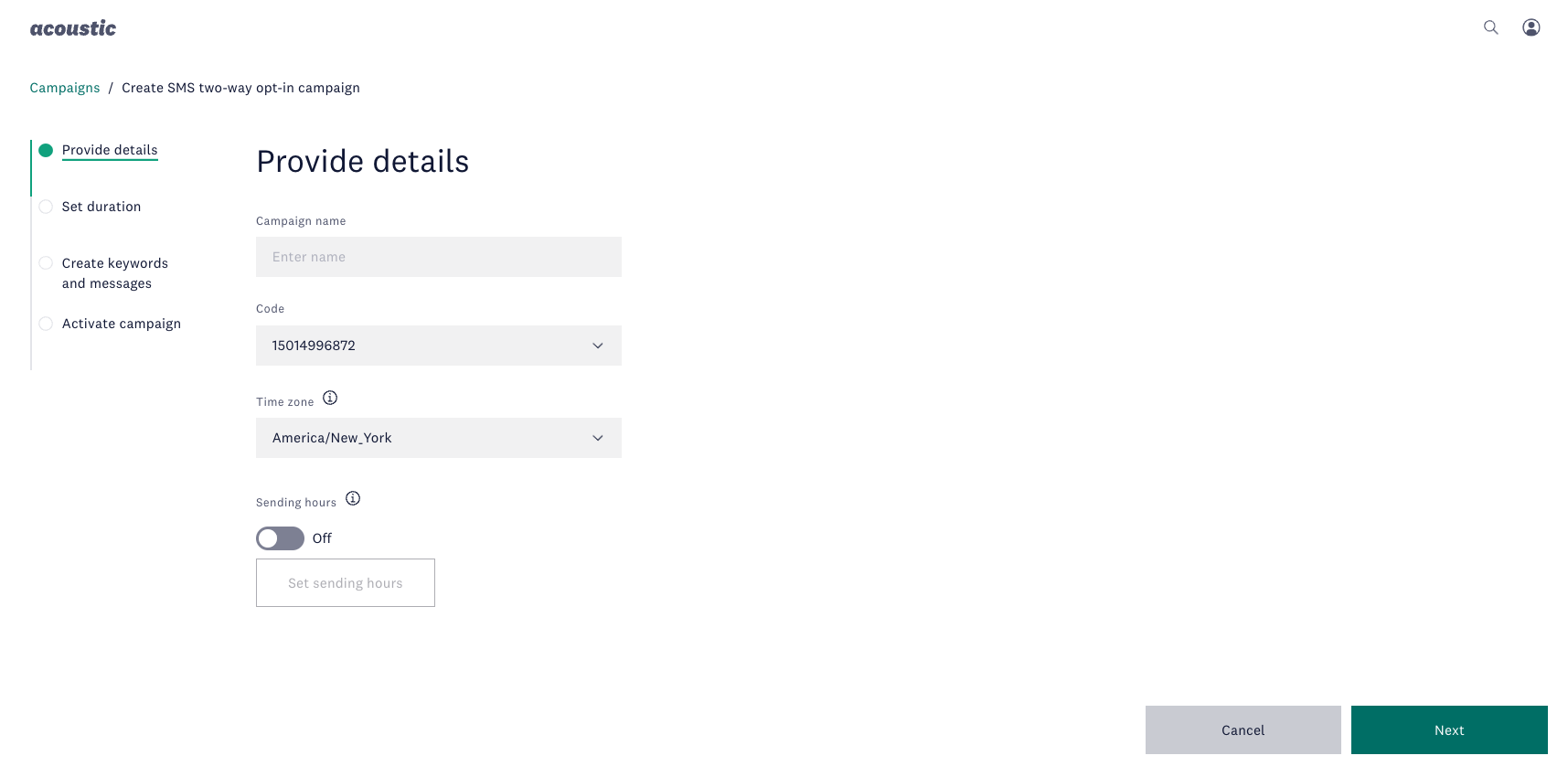This screenshot has width=1568, height=777.
Task: Click the Activate campaign step circle
Action: (46, 324)
